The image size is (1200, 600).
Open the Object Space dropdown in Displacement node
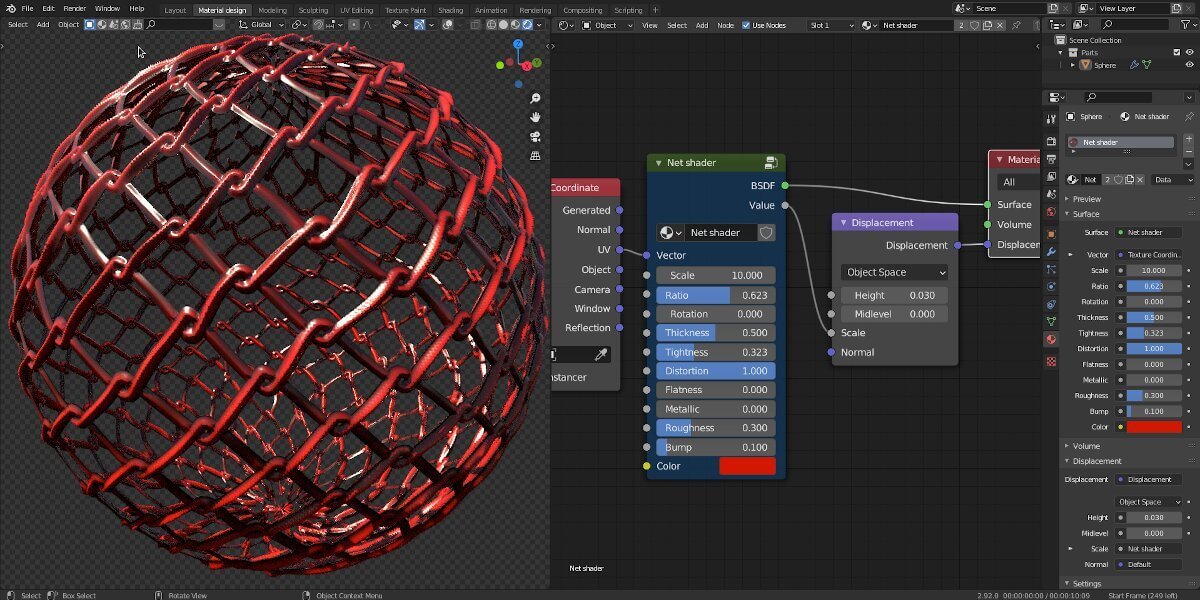click(893, 271)
